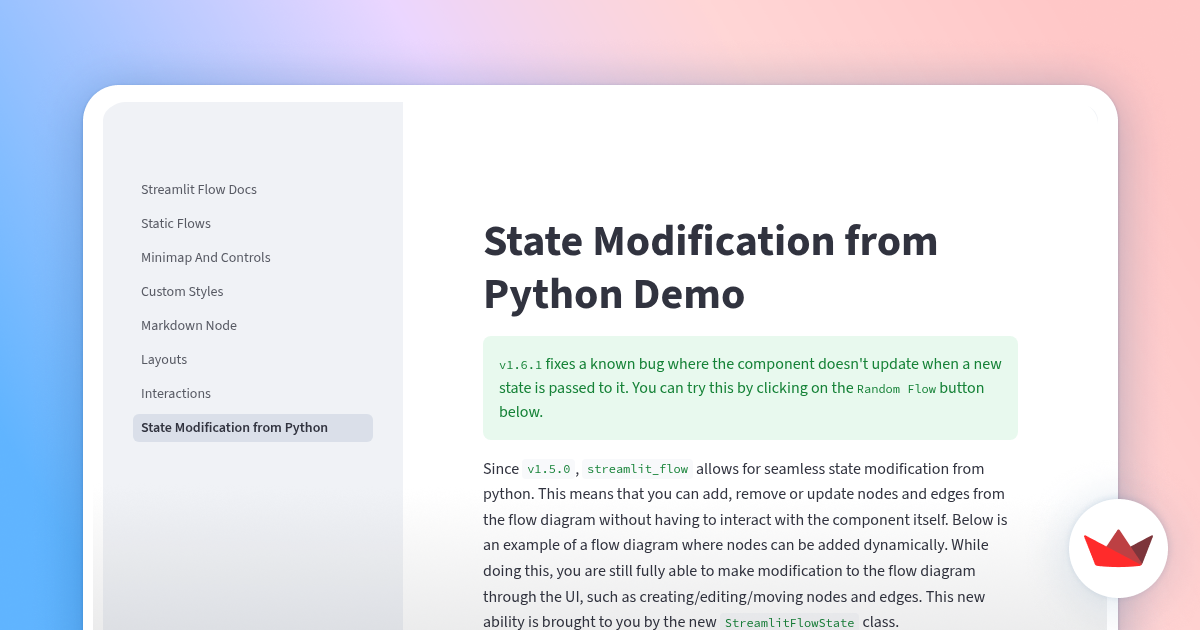Click the State Modification from Python Demo heading

tap(711, 268)
